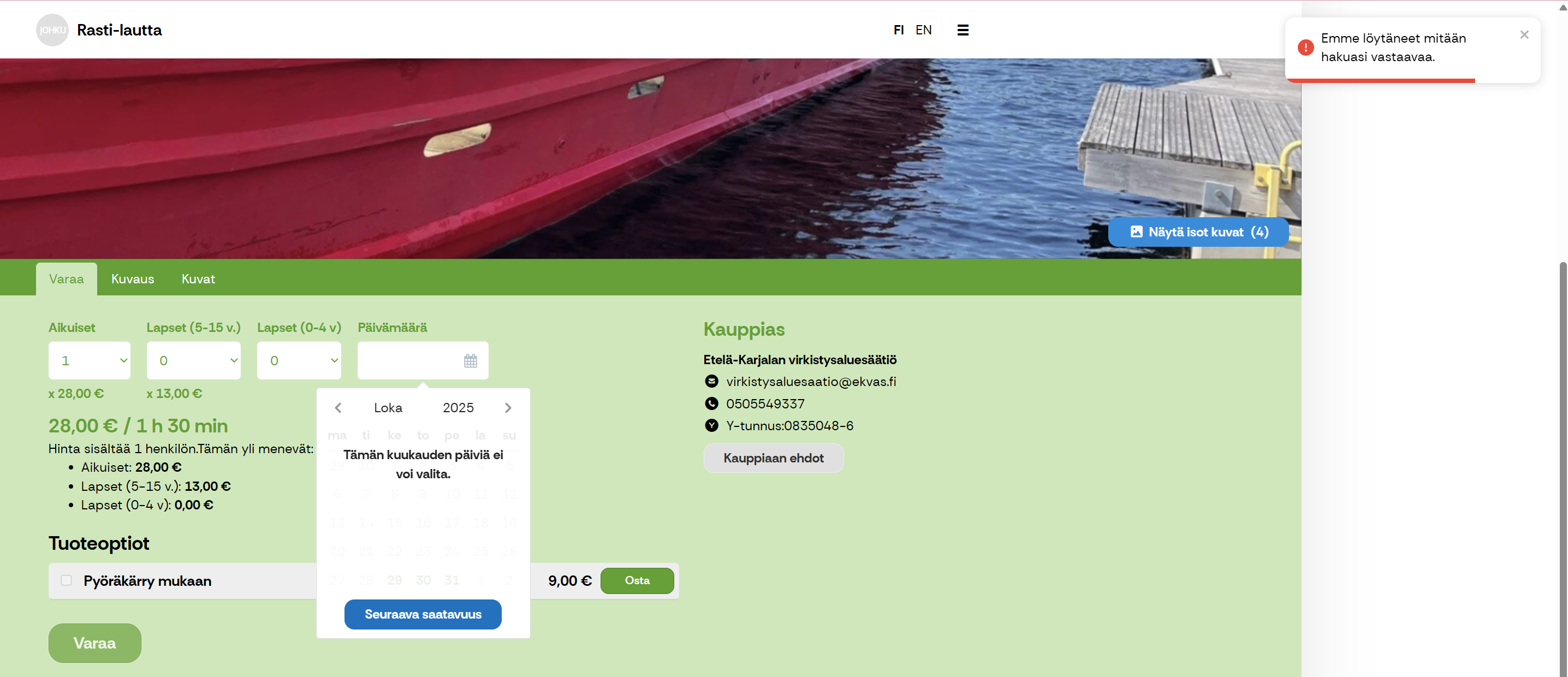This screenshot has height=677, width=1568.
Task: Click the large Varaa booking button
Action: pos(95,643)
